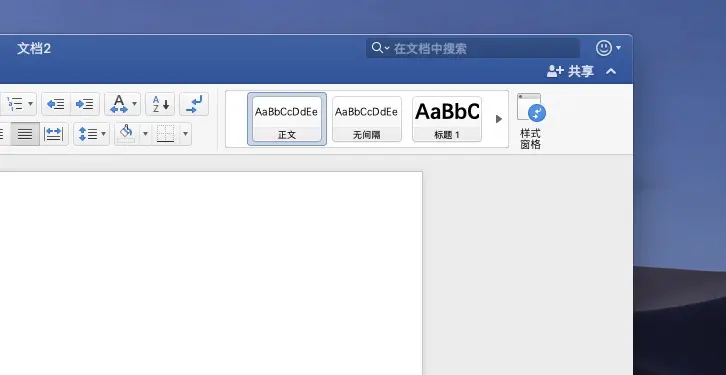The image size is (726, 375).
Task: Click the 文档2 document title
Action: click(x=34, y=48)
